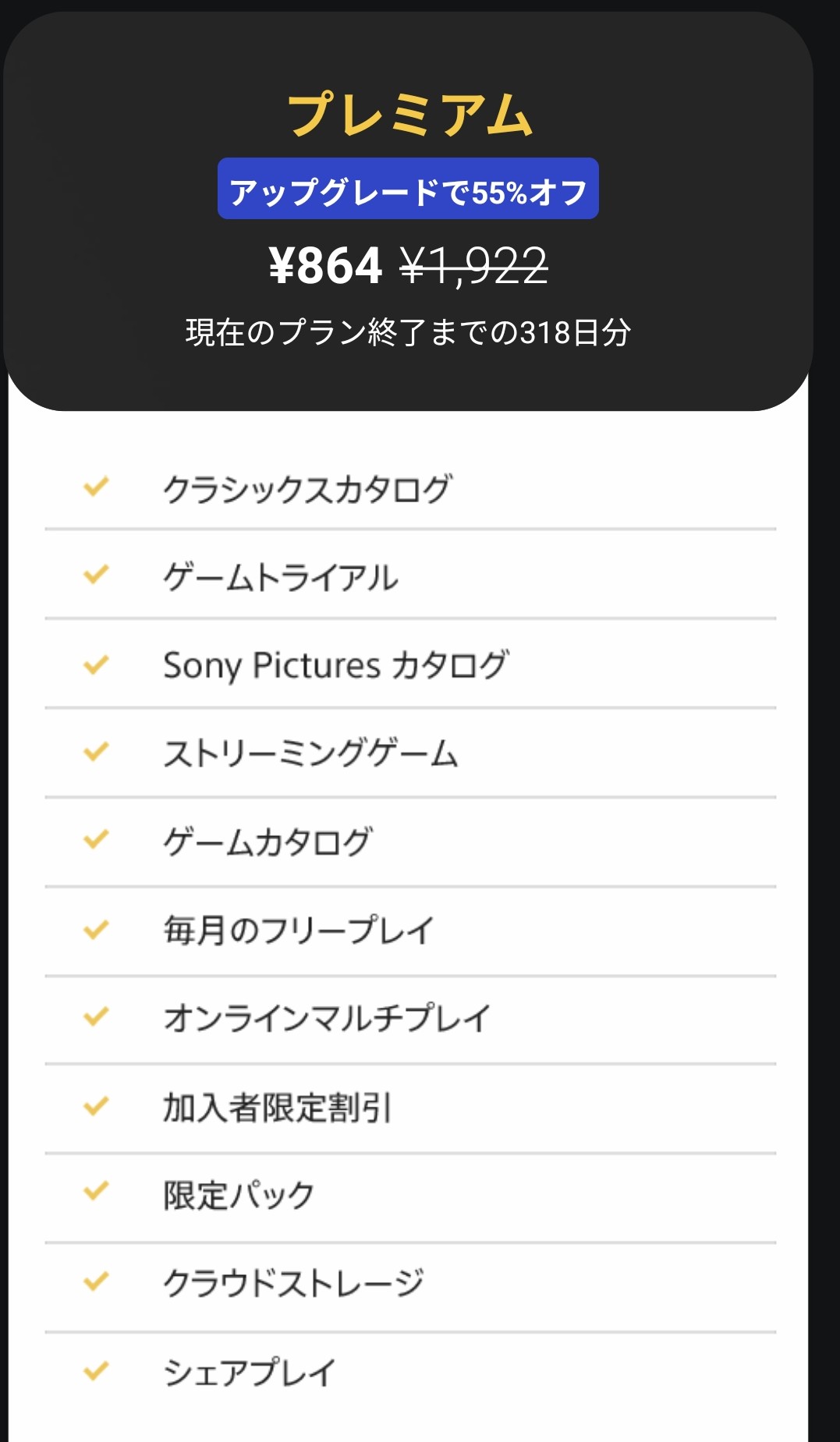Tap the 現在のプラン終了までの318日分 text
Screen dimensions: 840x1442
408,332
